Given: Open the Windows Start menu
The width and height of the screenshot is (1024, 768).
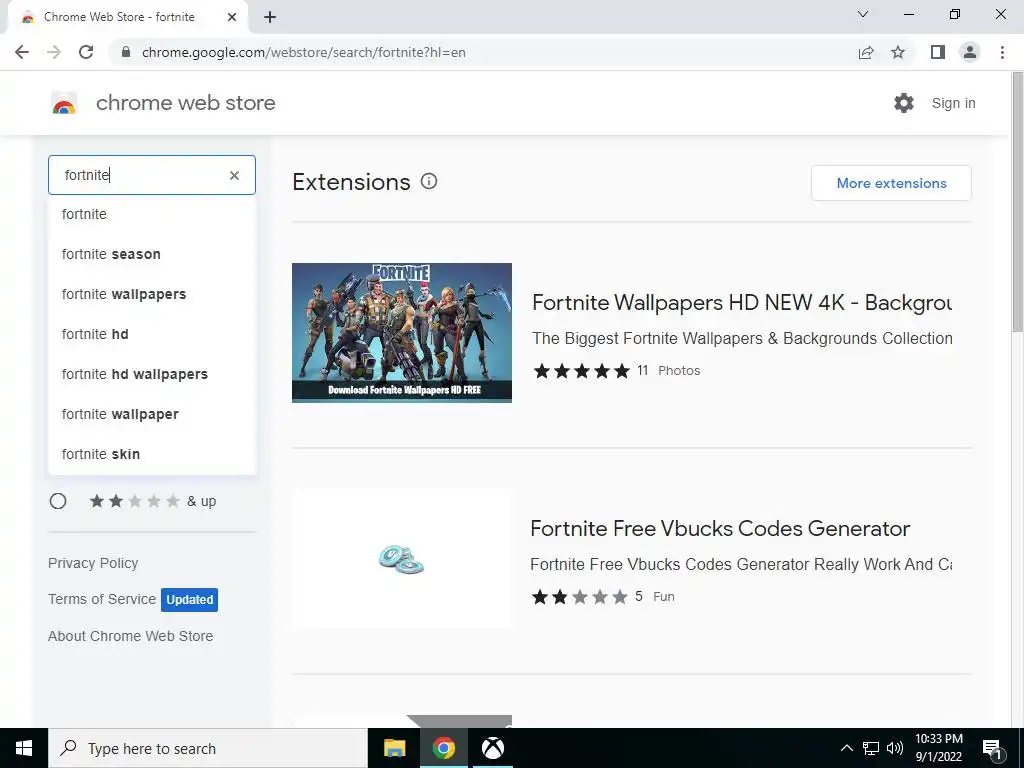Looking at the screenshot, I should pyautogui.click(x=24, y=748).
